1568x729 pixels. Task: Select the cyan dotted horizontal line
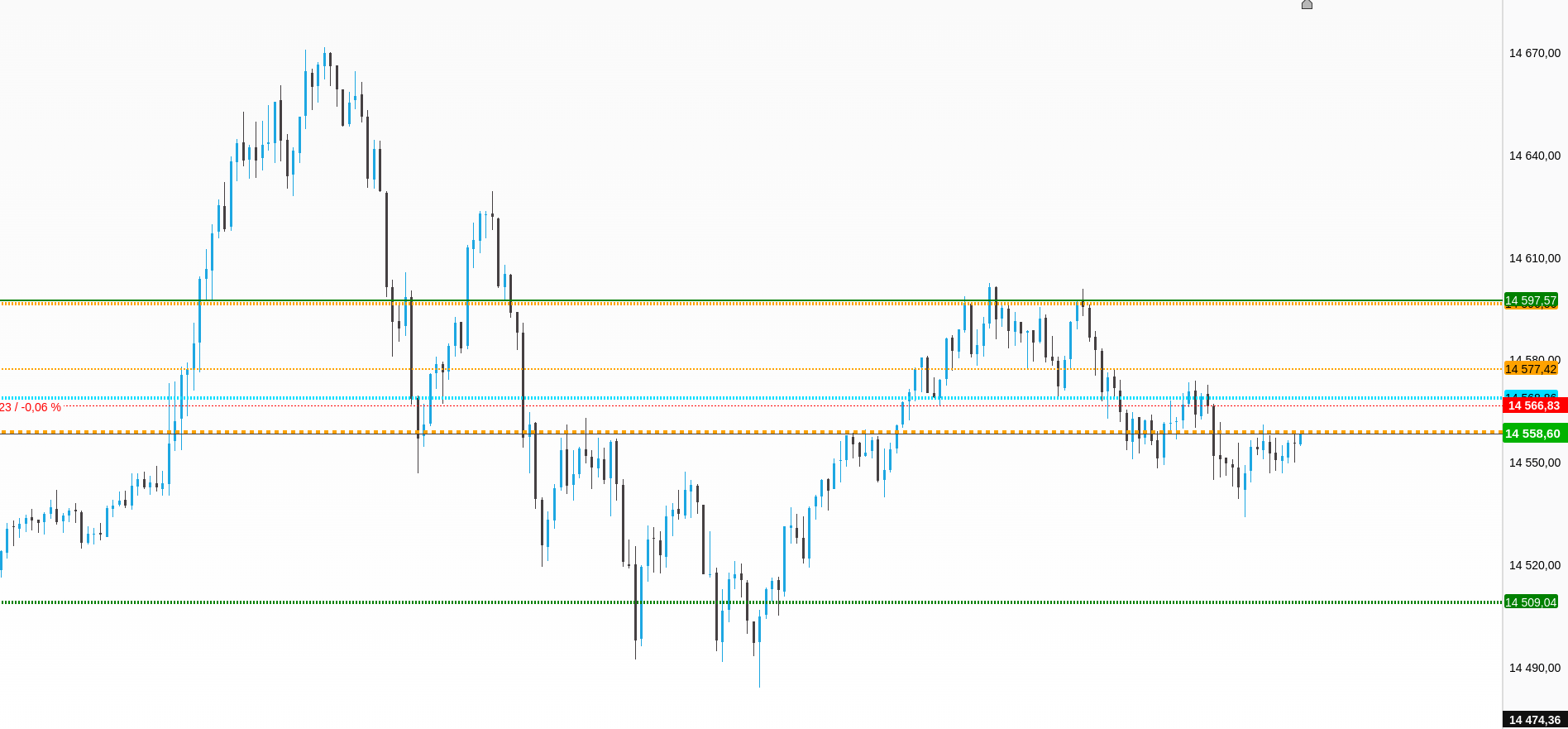tap(744, 398)
